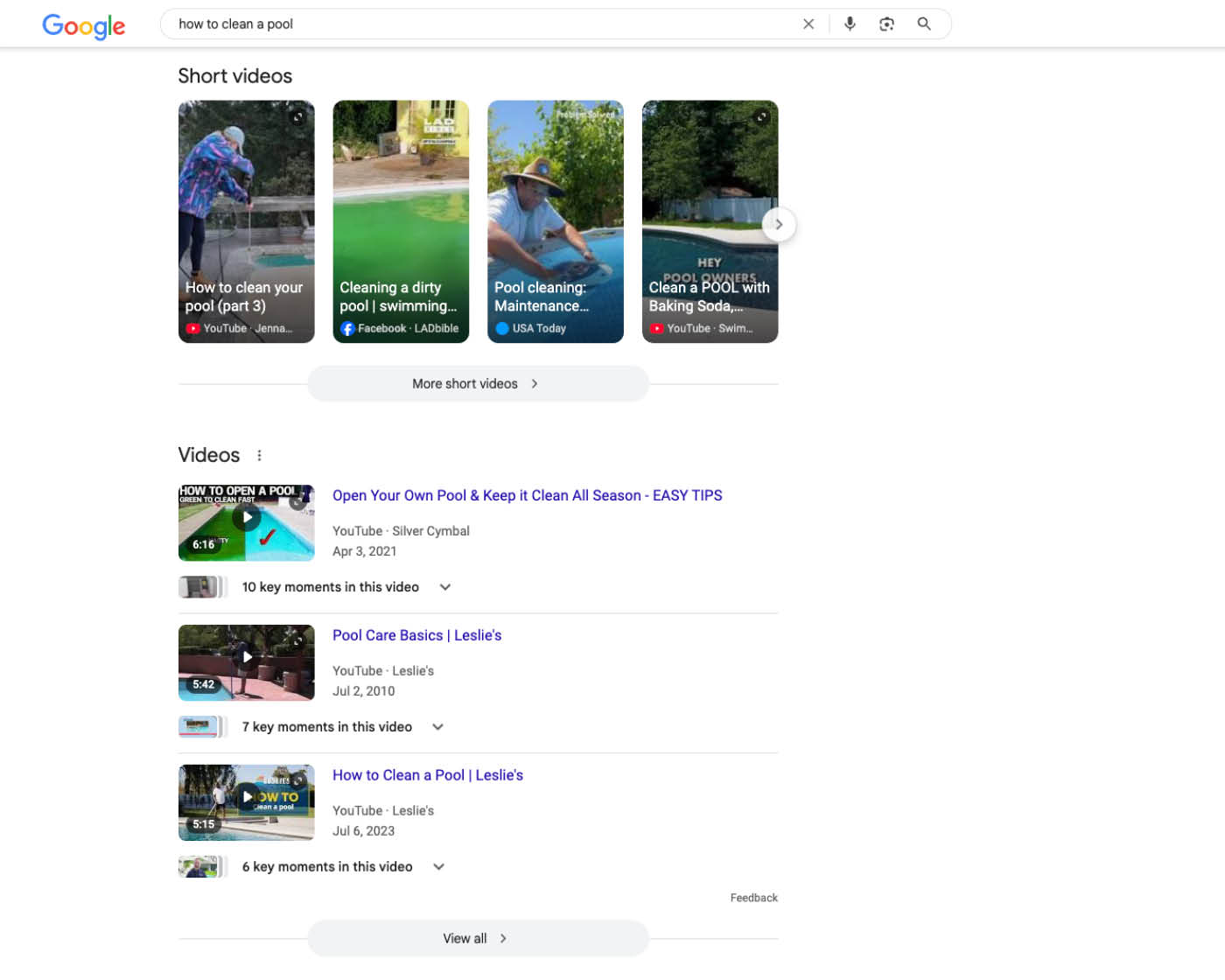Viewport: 1225px width, 980px height.
Task: Open the 'Cleaning a dirty pool' Facebook video thumbnail
Action: [x=401, y=221]
